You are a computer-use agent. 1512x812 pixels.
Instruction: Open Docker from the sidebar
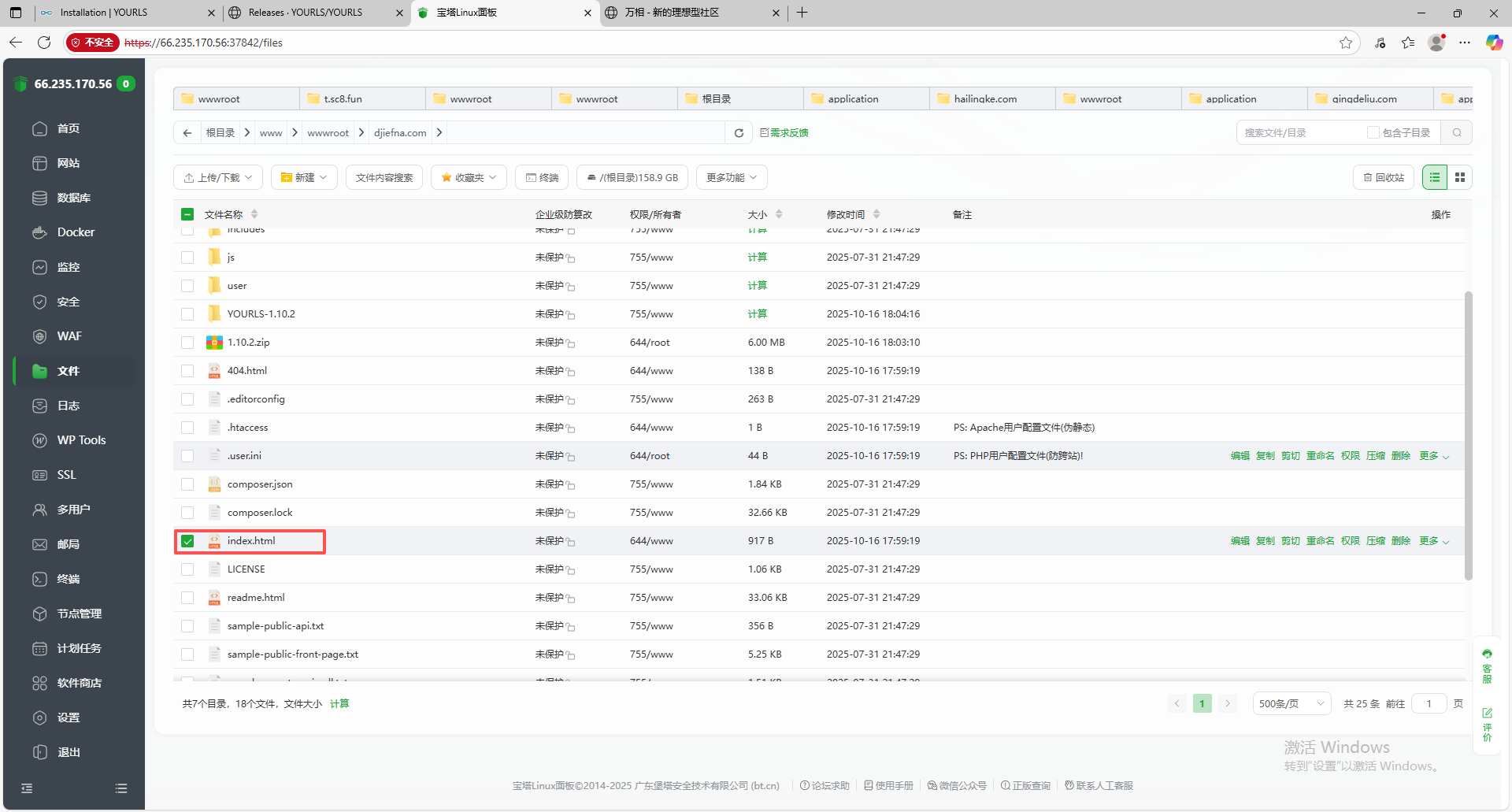pos(76,232)
